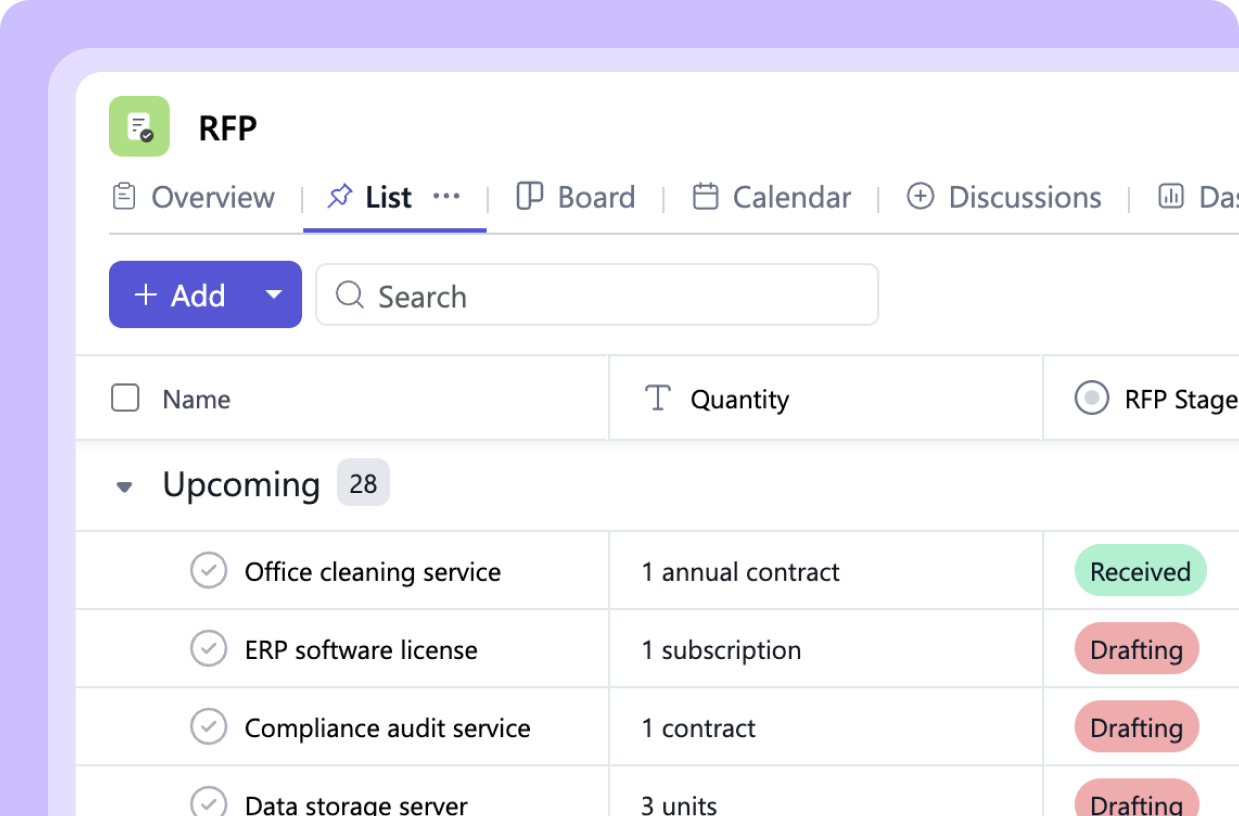Click the Received status pill
The image size is (1239, 816).
point(1140,571)
